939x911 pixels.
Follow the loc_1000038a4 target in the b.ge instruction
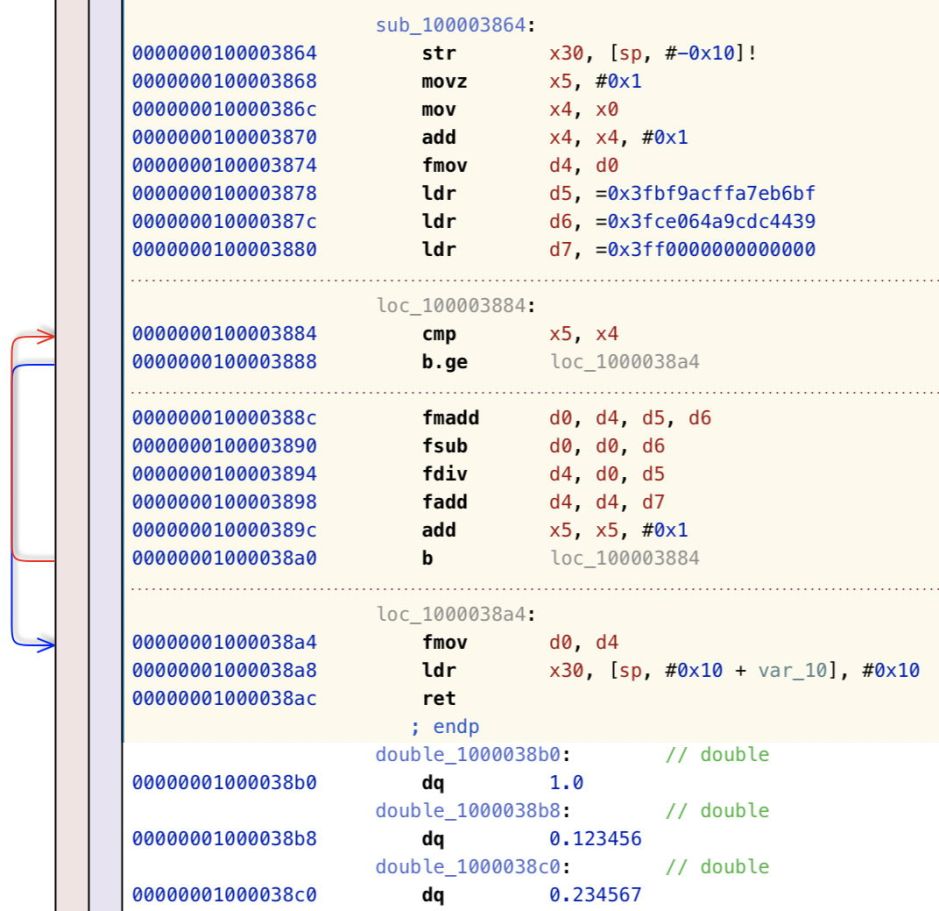624,361
